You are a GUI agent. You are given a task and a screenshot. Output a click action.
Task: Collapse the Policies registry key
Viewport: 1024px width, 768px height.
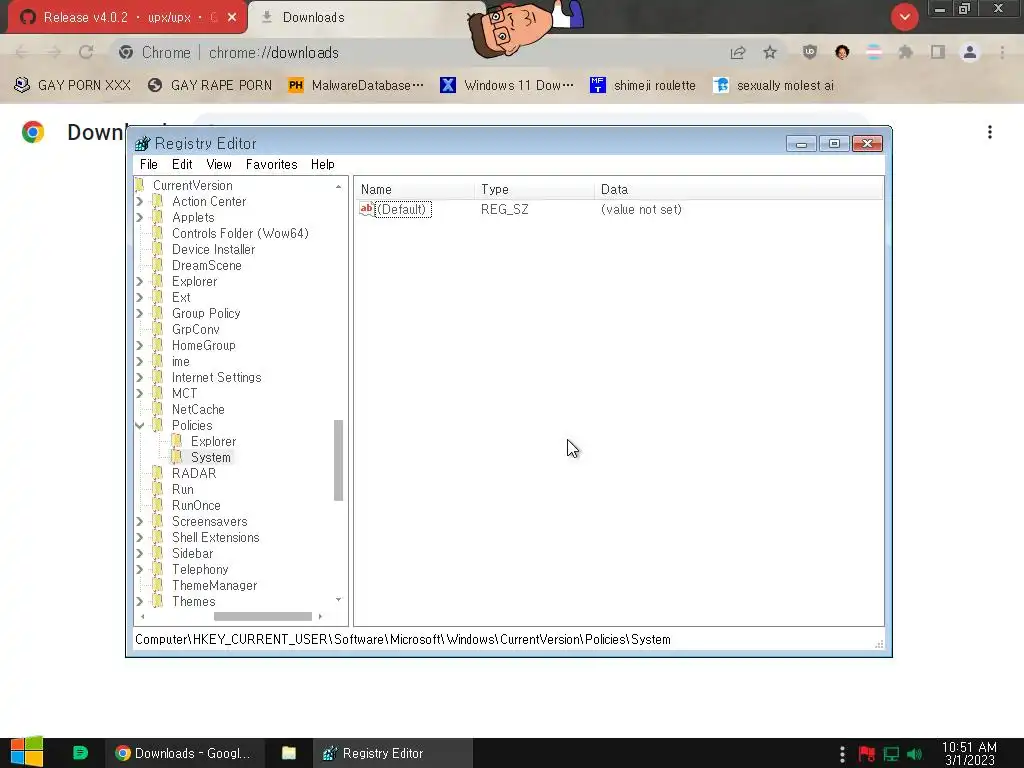pyautogui.click(x=140, y=426)
